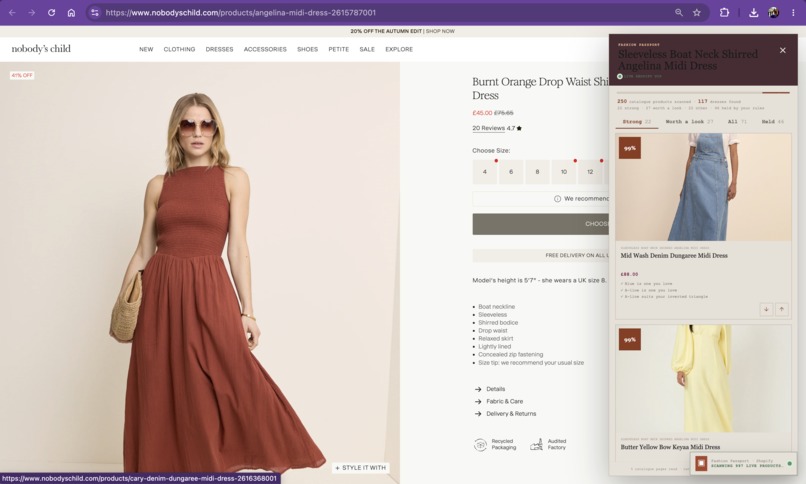This screenshot has width=806, height=484.
Task: Bookmark this page with the star icon
Action: (697, 13)
